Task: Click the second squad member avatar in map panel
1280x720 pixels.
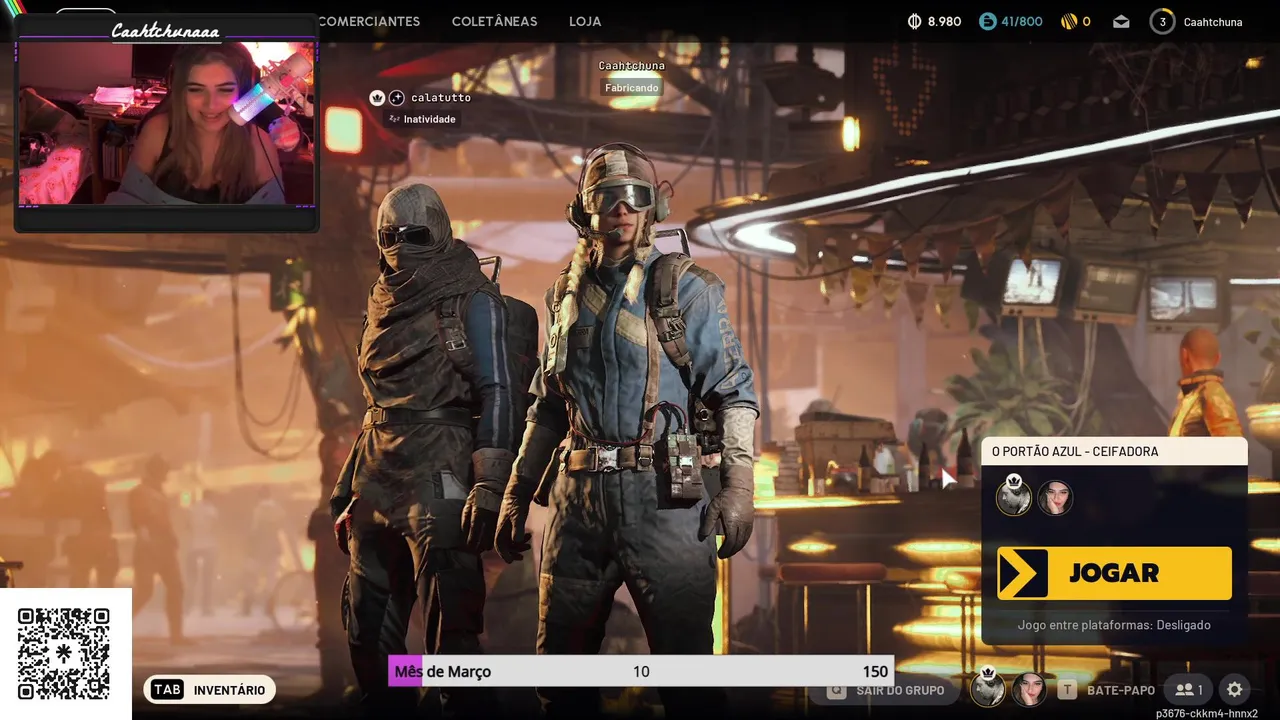Action: click(1055, 497)
